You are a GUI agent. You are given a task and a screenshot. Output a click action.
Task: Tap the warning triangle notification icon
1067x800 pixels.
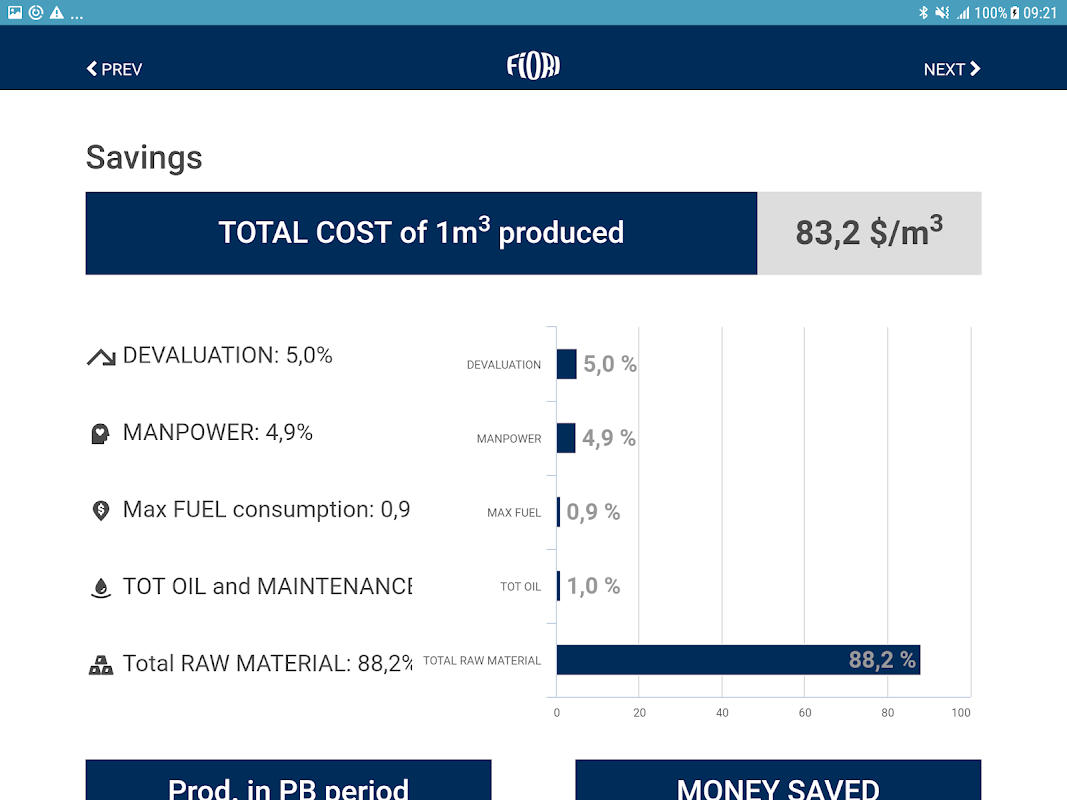57,13
